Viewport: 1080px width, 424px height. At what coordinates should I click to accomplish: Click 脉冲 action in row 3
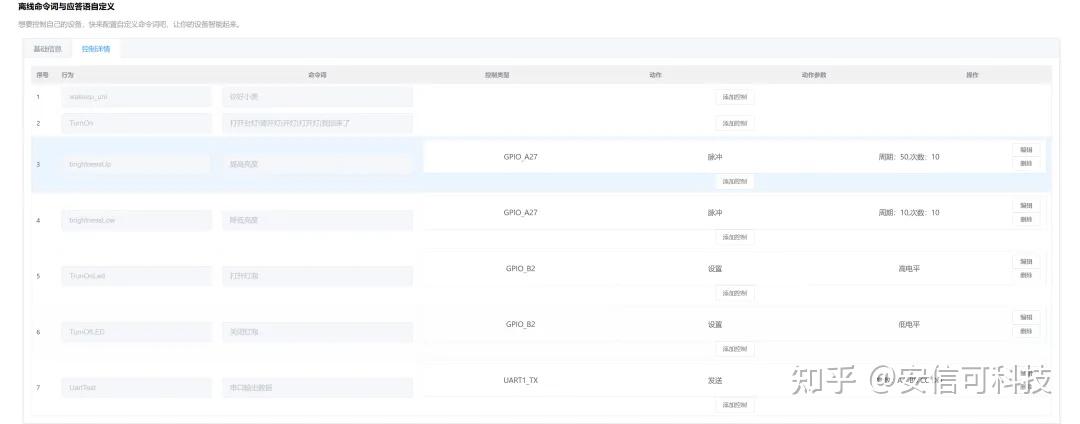pos(715,157)
